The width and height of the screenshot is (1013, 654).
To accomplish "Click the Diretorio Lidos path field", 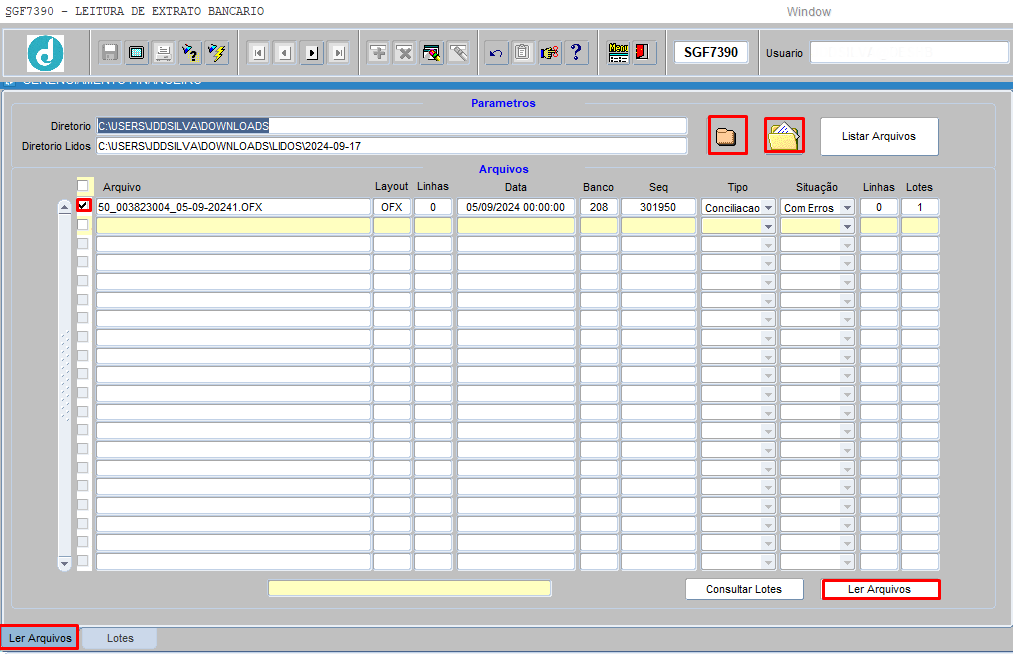I will [x=391, y=146].
